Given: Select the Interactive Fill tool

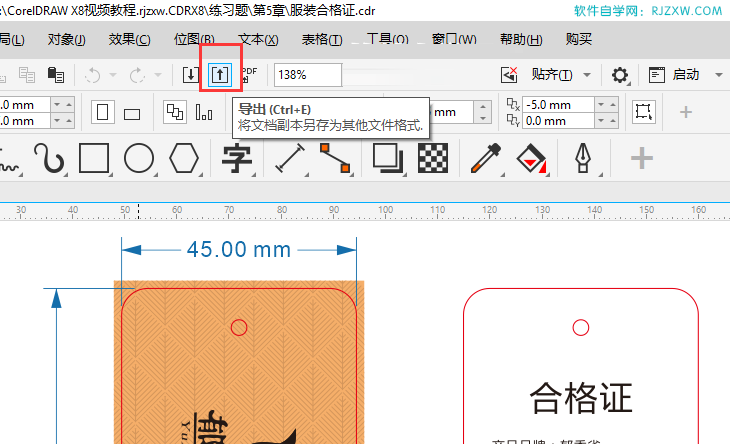Looking at the screenshot, I should 531,159.
